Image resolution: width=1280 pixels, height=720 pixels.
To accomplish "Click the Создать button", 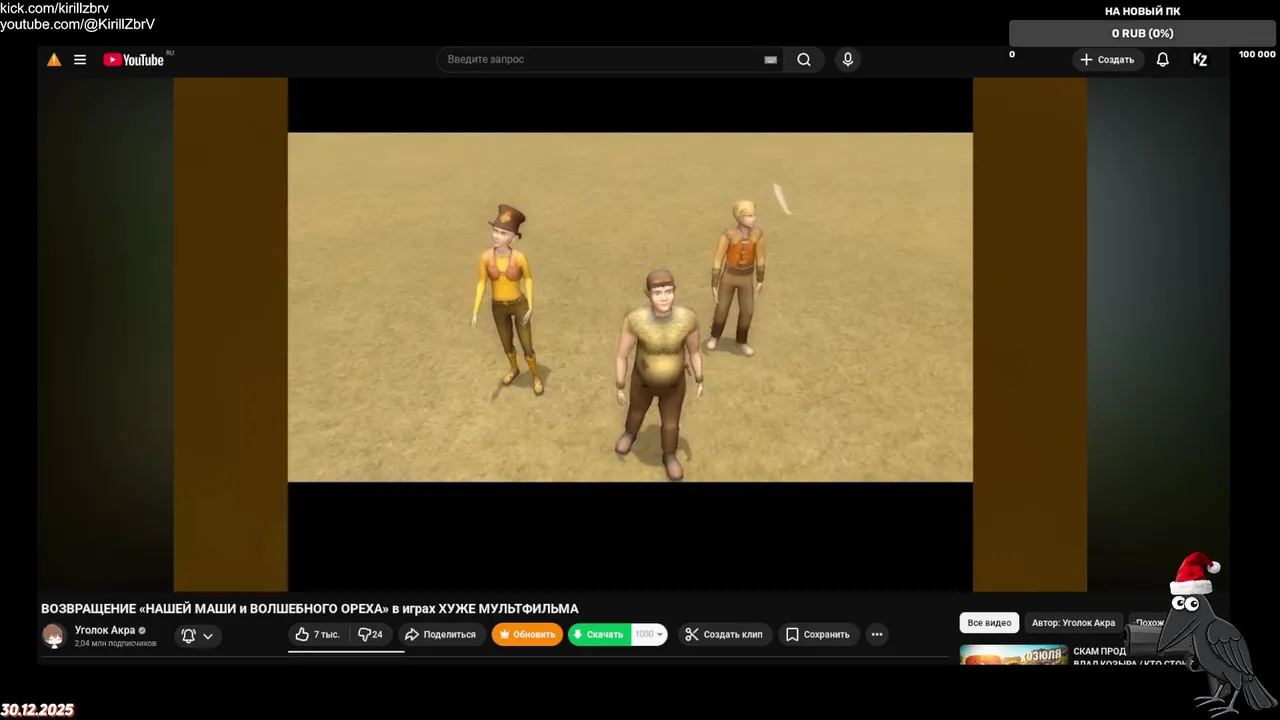I will [x=1108, y=60].
